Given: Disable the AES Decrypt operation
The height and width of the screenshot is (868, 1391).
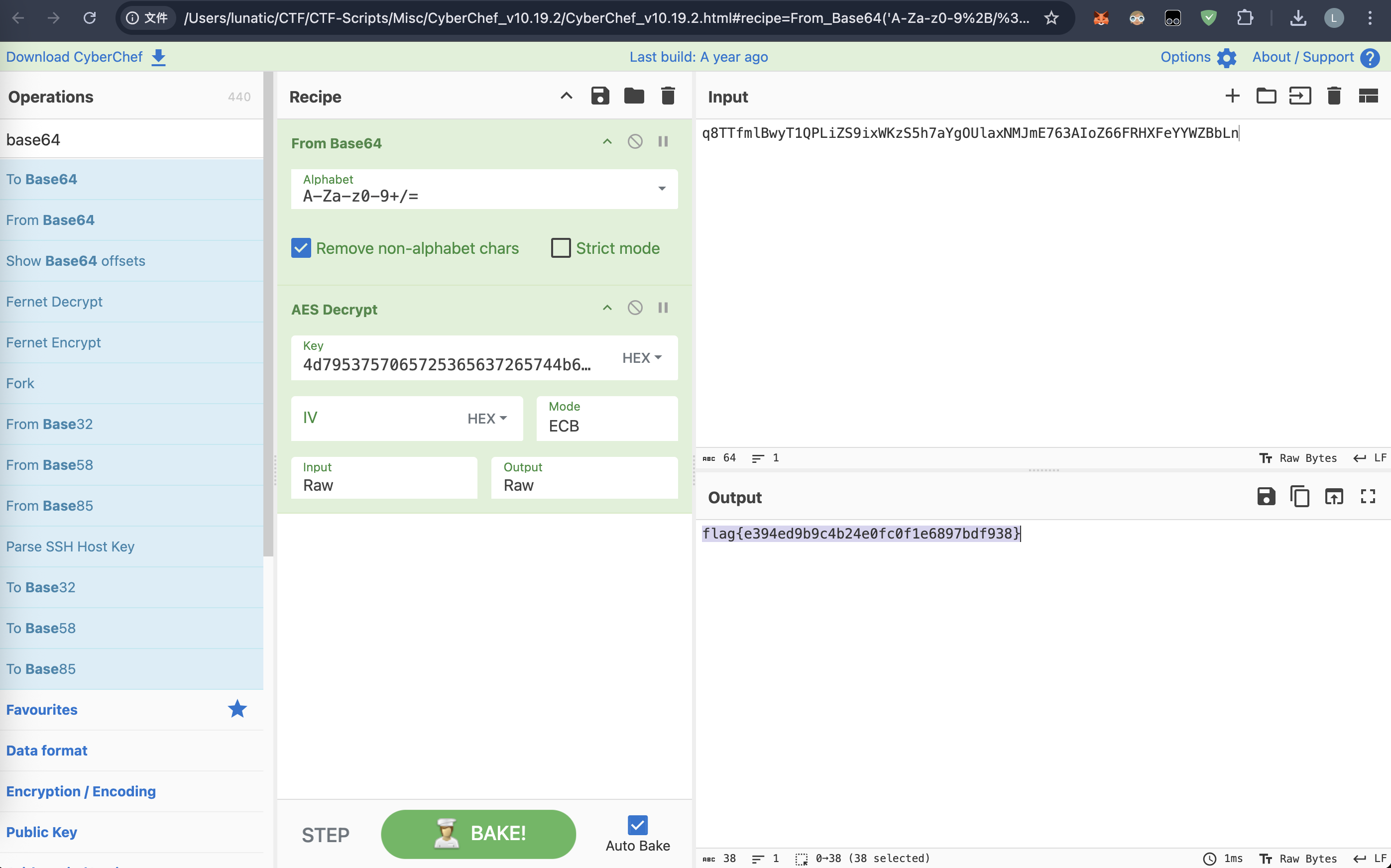Looking at the screenshot, I should click(635, 308).
